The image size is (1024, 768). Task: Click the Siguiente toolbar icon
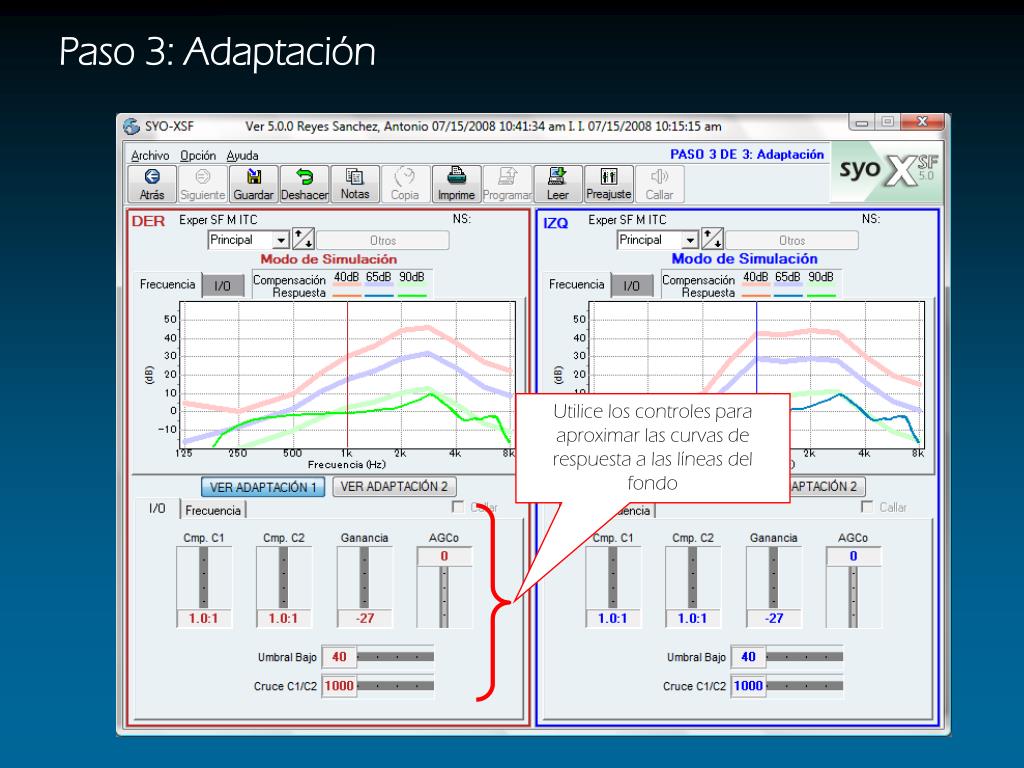click(x=202, y=184)
